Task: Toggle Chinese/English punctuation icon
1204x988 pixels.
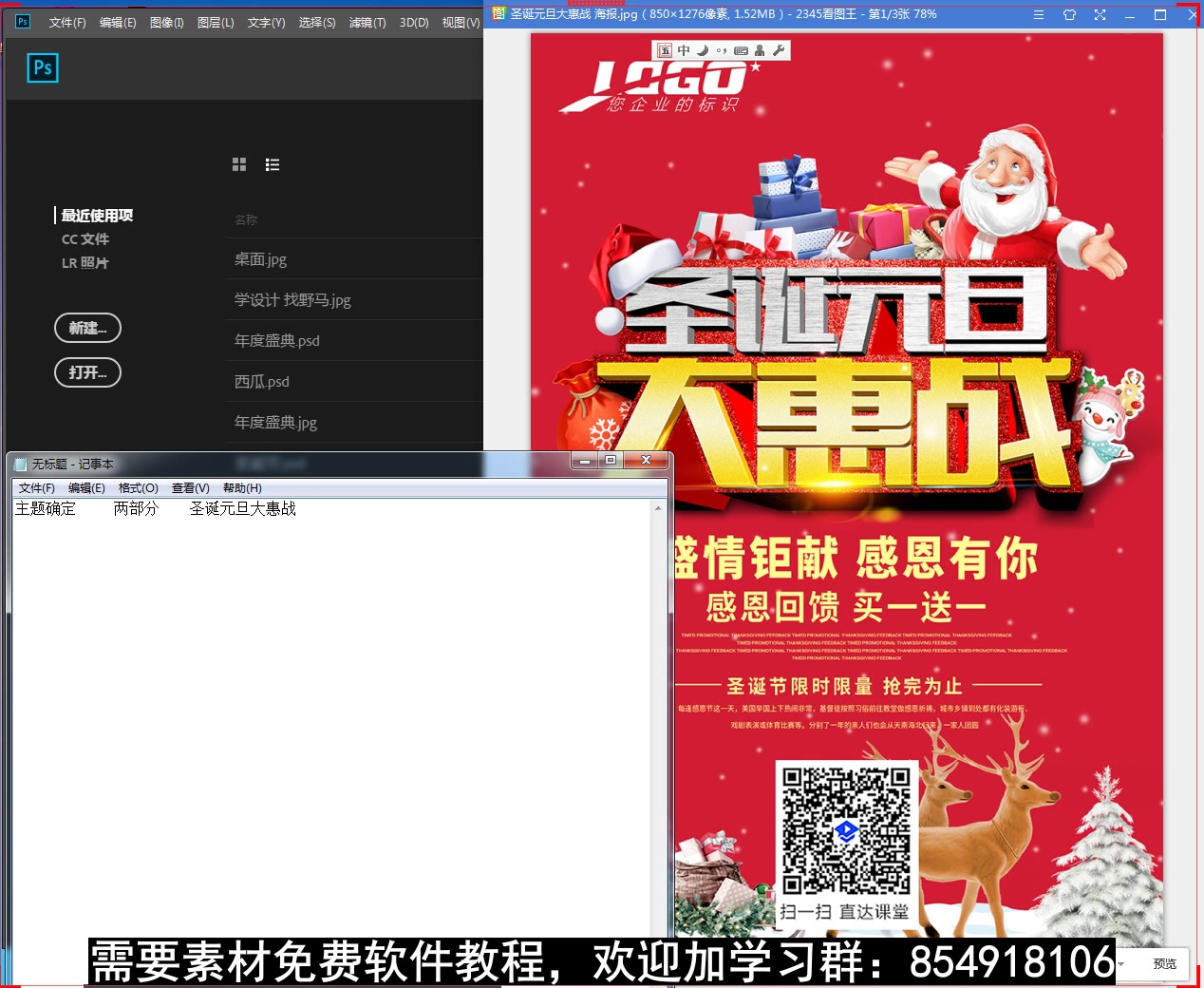Action: coord(723,50)
